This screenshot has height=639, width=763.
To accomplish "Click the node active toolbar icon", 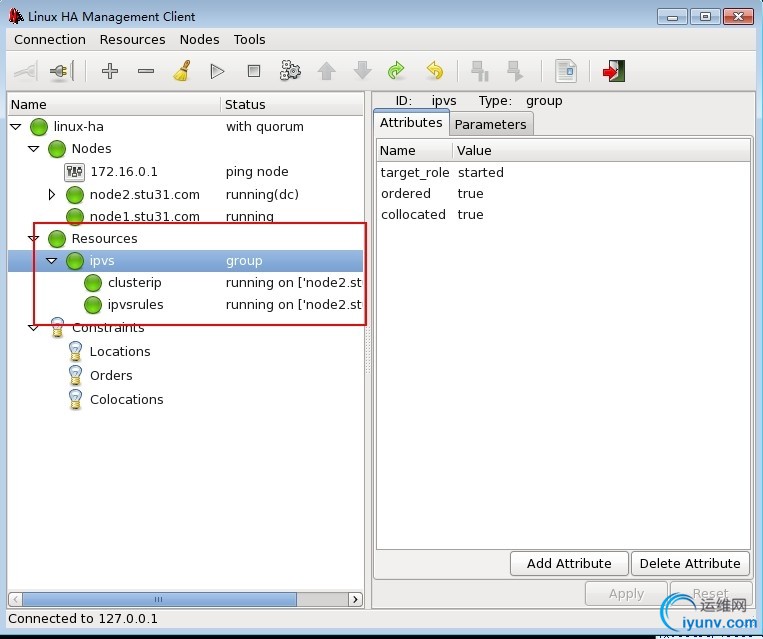I will (x=515, y=71).
